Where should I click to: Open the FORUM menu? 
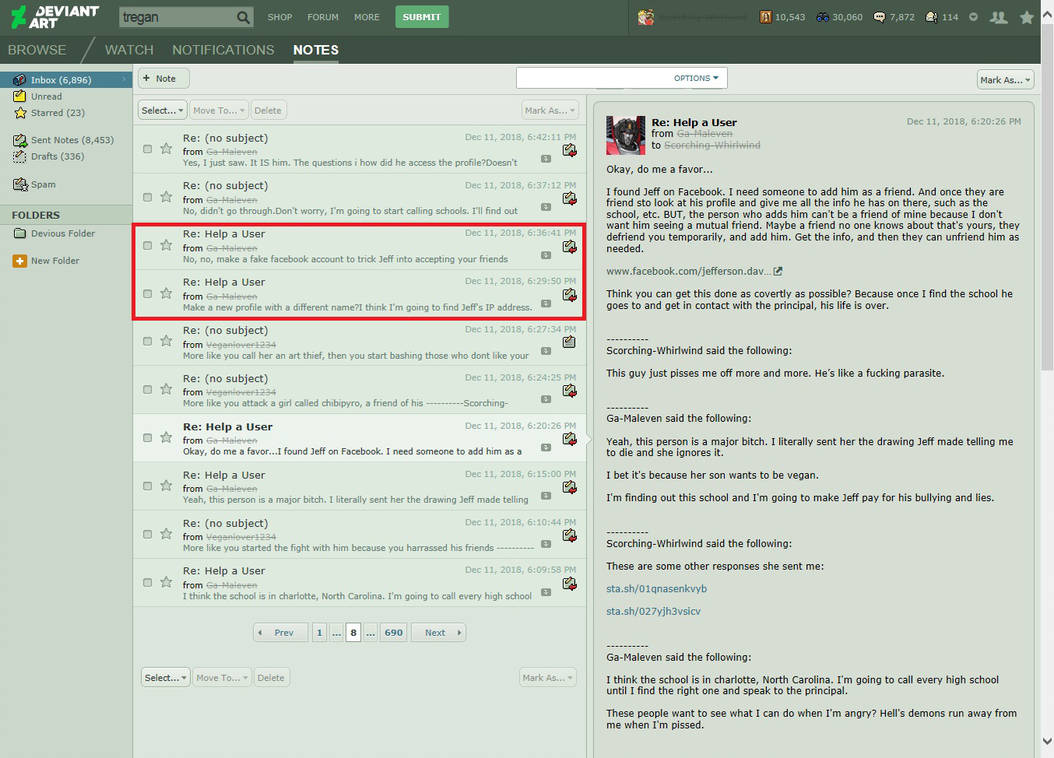pyautogui.click(x=323, y=17)
